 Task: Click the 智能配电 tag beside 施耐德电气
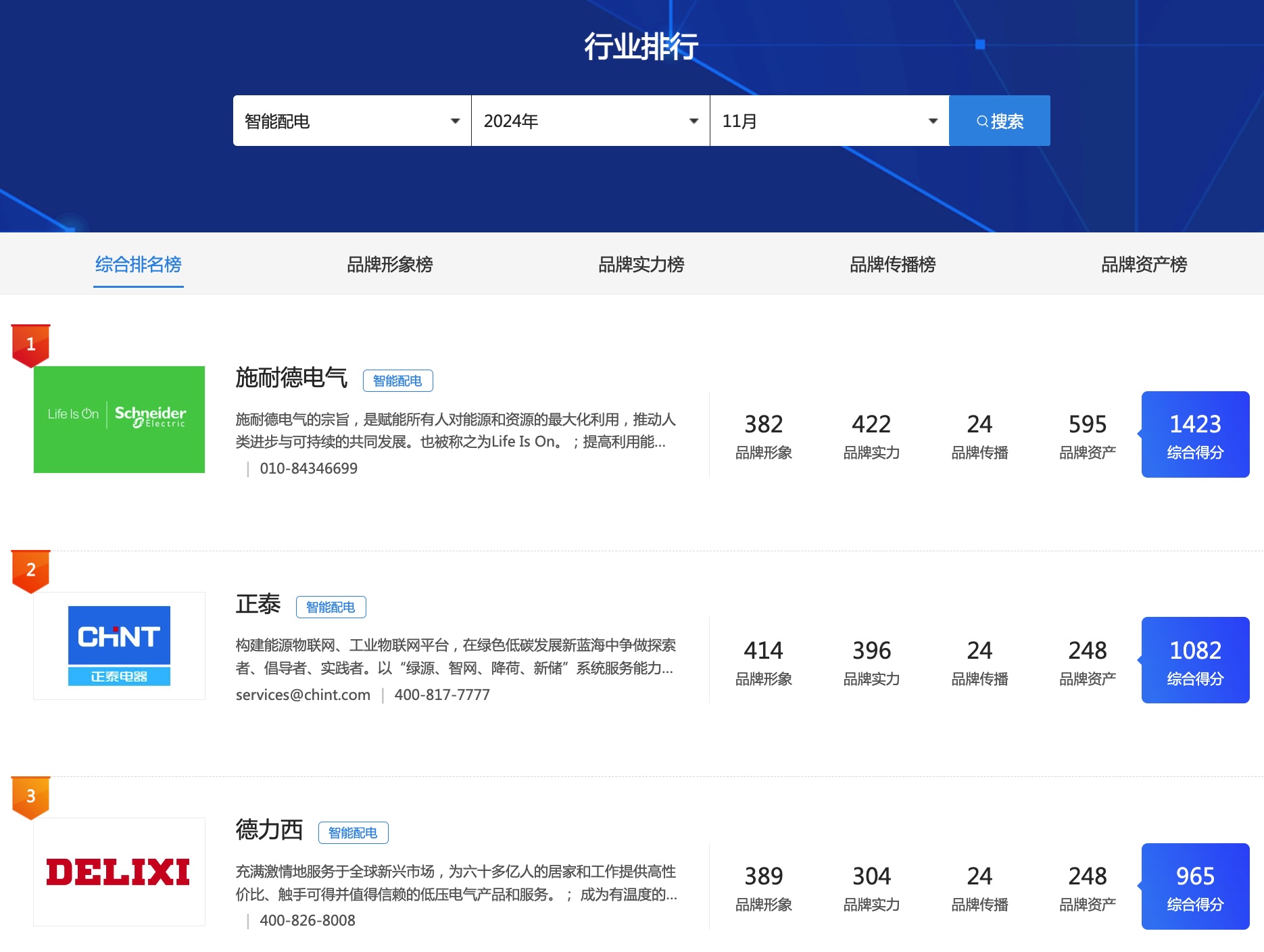point(398,380)
